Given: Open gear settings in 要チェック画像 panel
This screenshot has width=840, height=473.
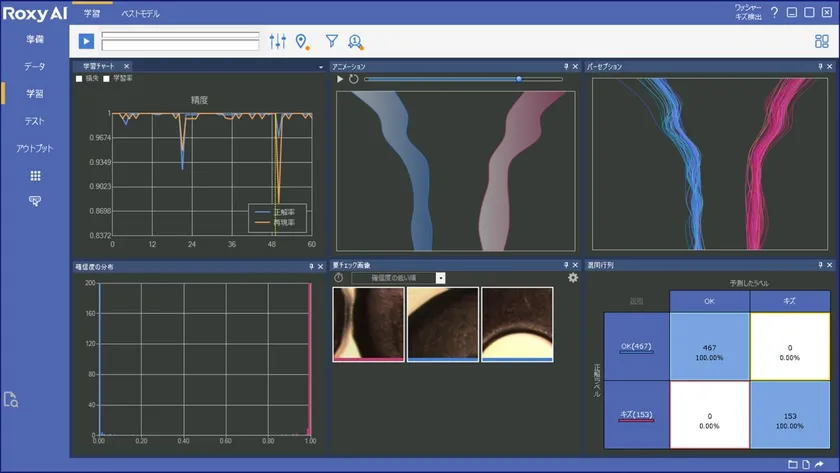Looking at the screenshot, I should click(573, 277).
